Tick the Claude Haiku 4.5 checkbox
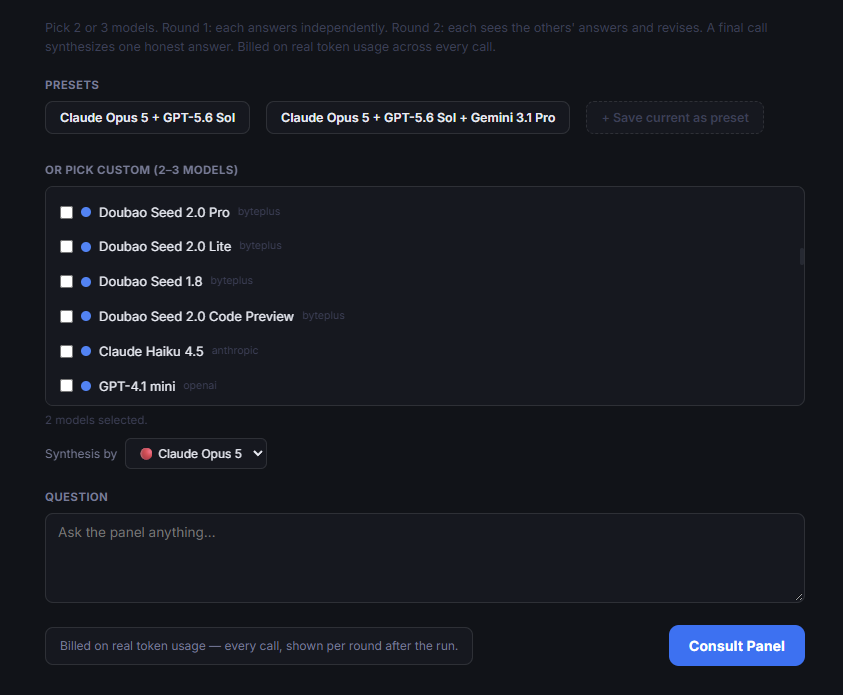 [x=67, y=352]
